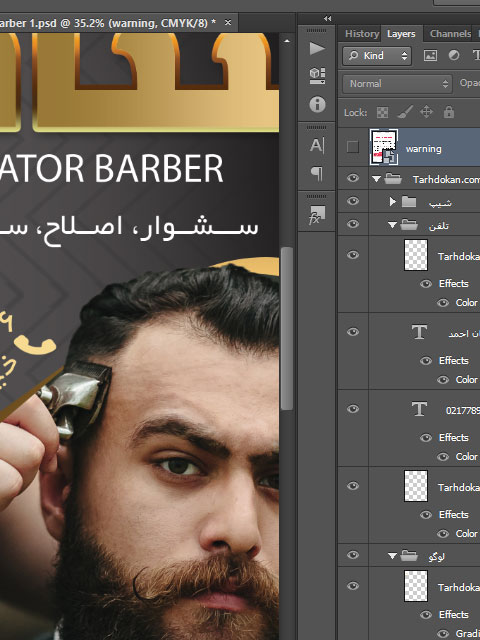Hide the احمد text layer
This screenshot has width=480, height=640.
click(x=353, y=332)
